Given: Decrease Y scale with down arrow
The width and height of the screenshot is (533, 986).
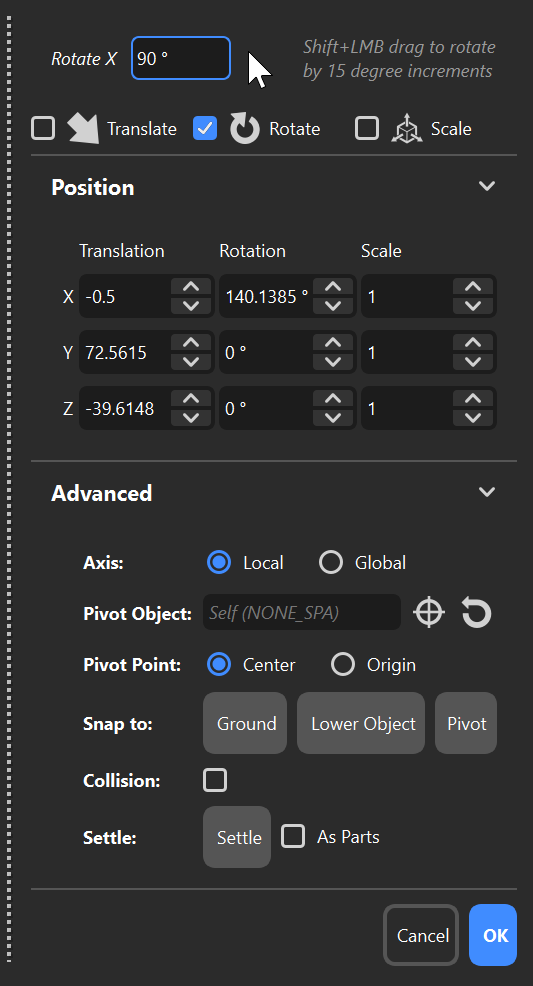Looking at the screenshot, I should (x=473, y=362).
